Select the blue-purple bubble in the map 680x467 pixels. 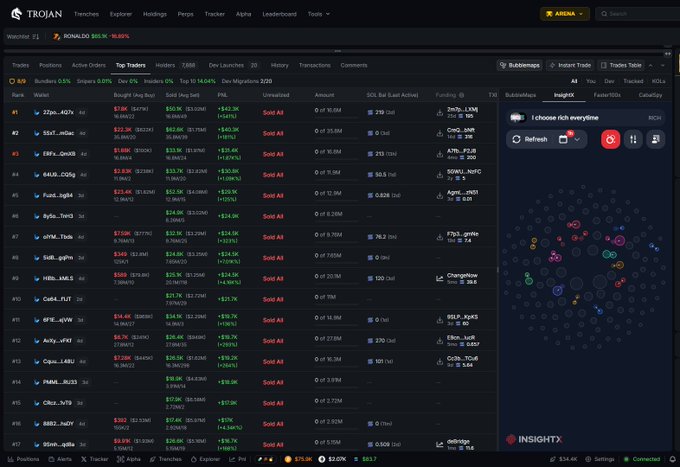[x=558, y=291]
